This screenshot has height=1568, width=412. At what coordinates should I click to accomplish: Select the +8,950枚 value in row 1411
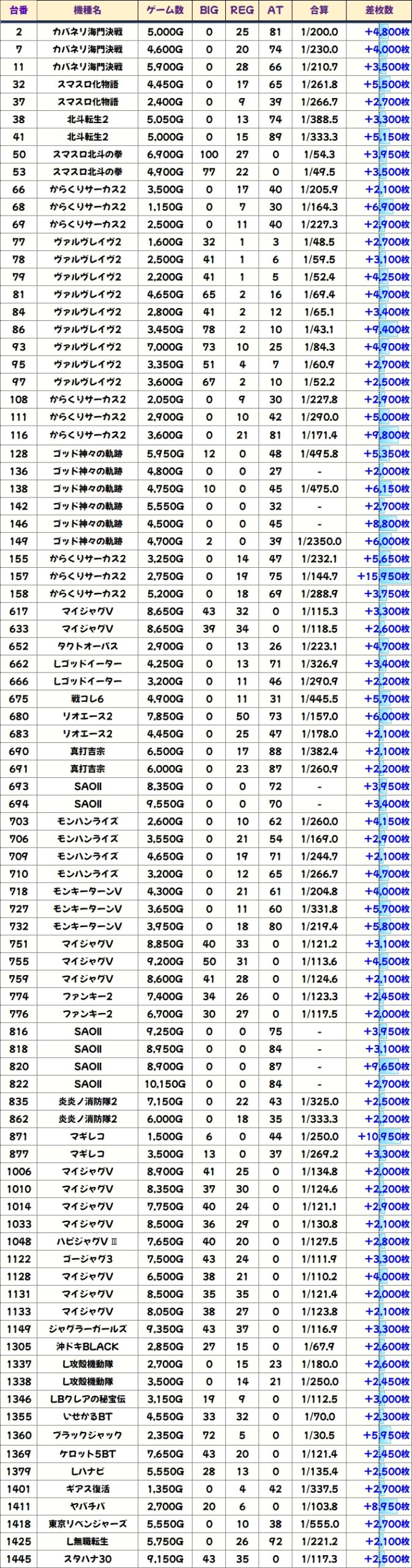point(387,1507)
